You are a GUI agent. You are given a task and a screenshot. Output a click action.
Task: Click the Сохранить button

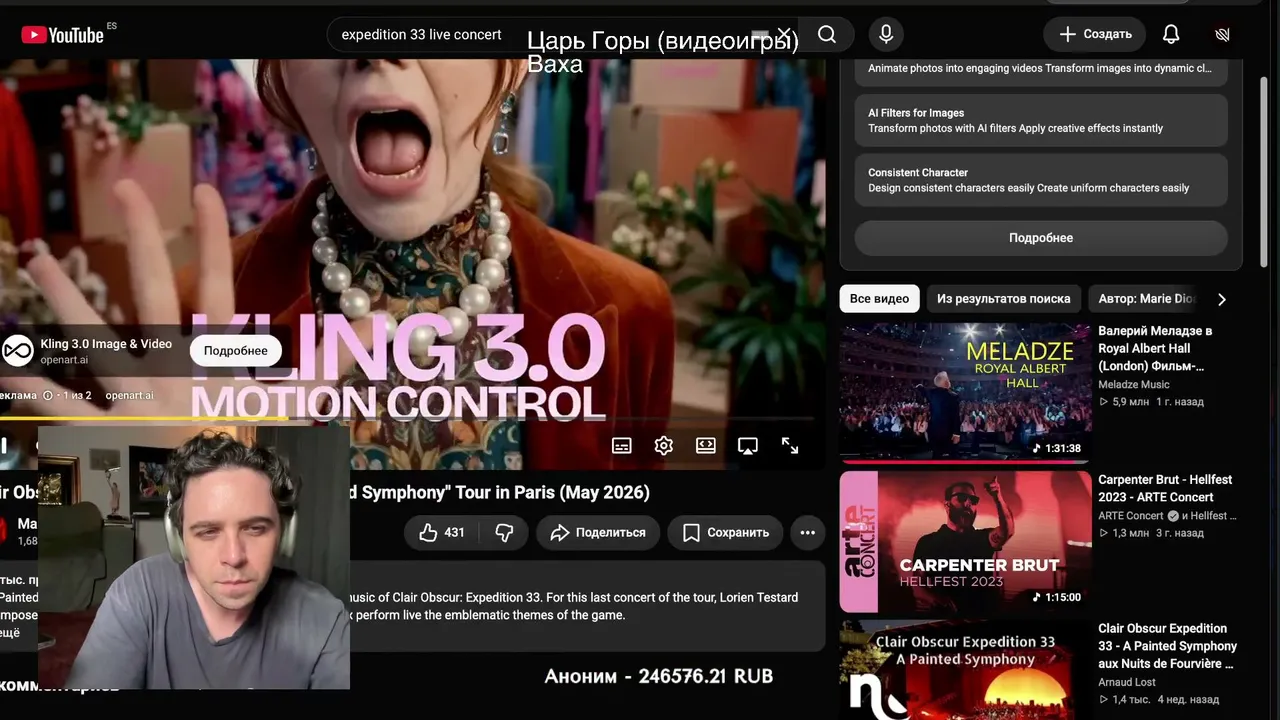(x=726, y=533)
